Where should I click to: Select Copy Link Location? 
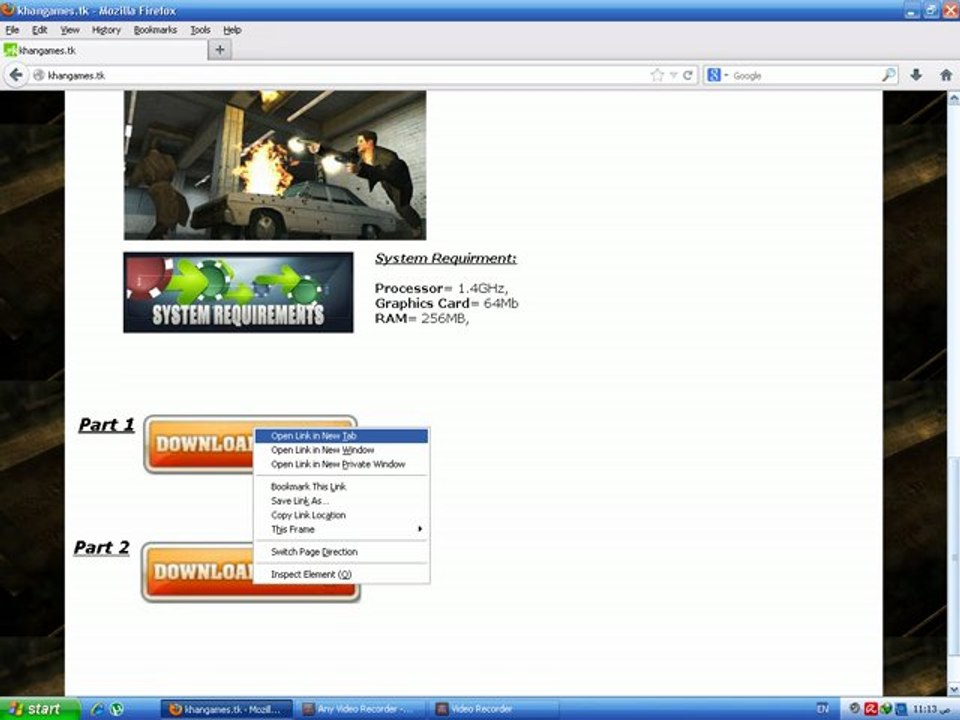tap(342, 515)
